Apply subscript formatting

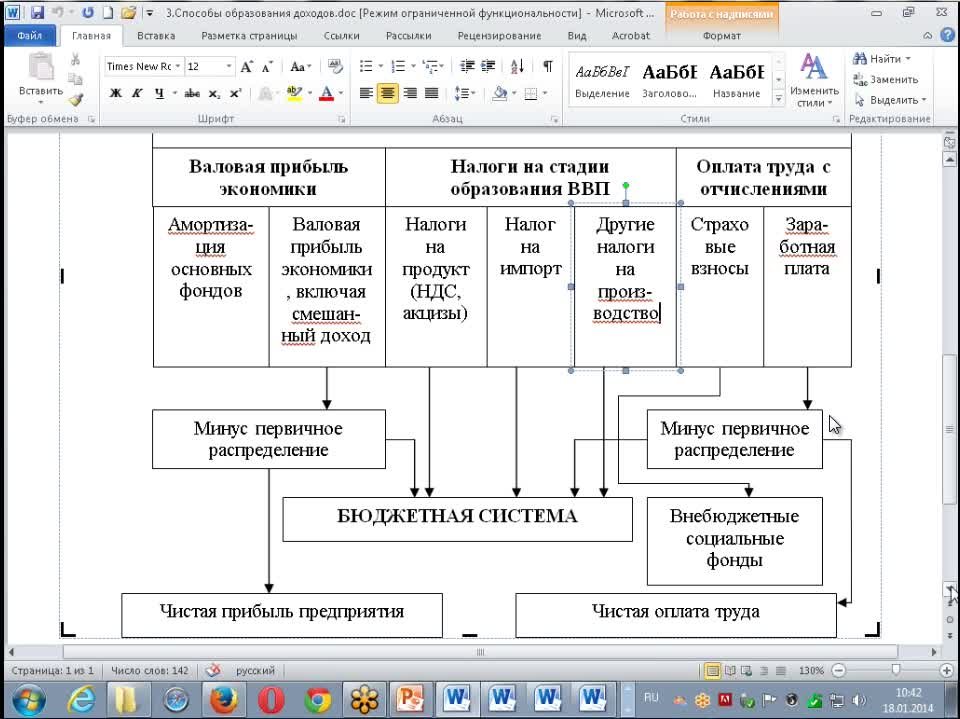215,93
